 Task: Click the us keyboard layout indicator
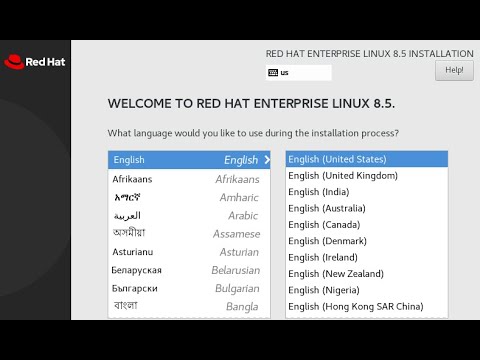click(x=299, y=73)
